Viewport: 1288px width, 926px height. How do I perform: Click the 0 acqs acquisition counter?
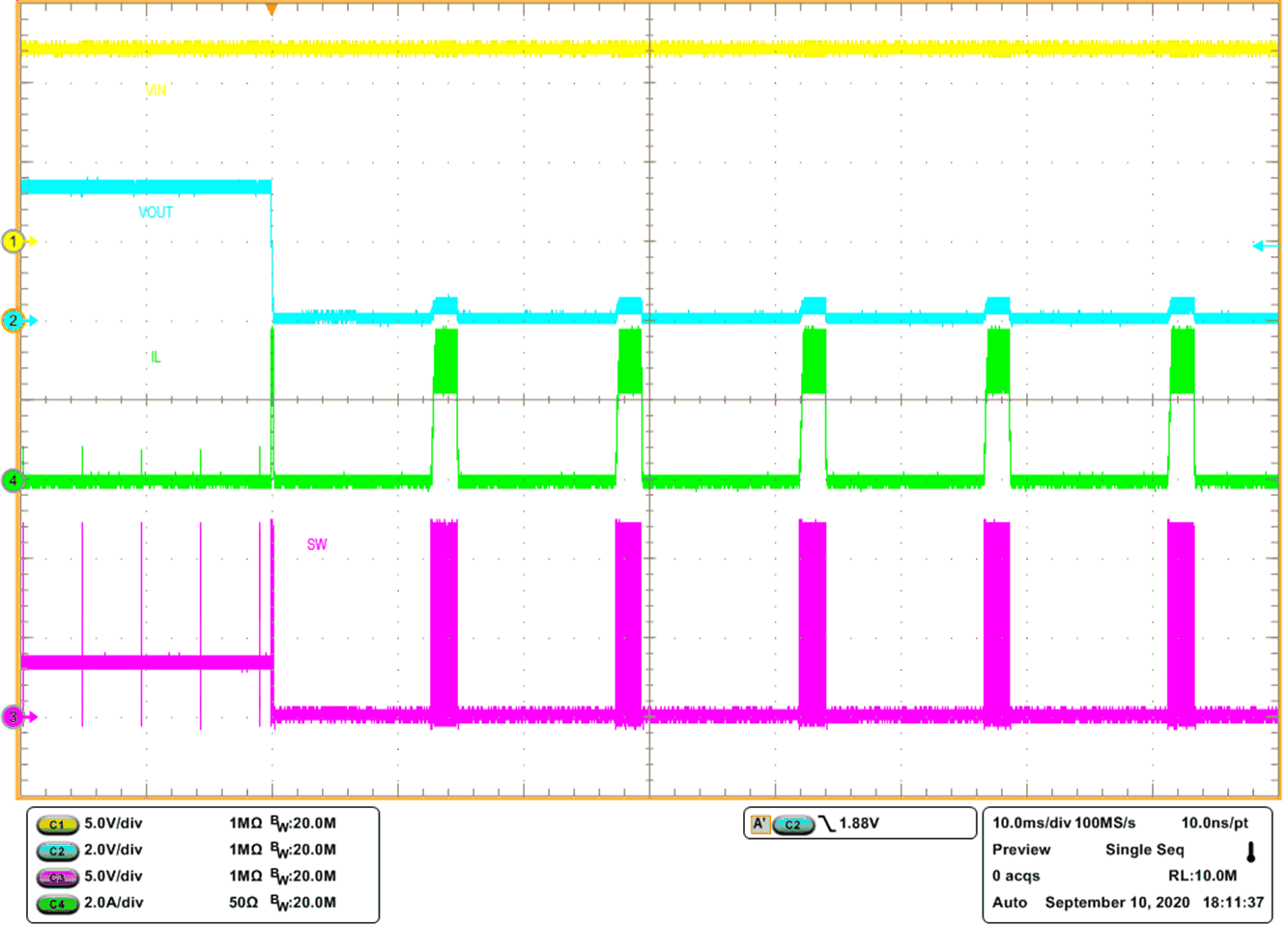coord(1016,876)
